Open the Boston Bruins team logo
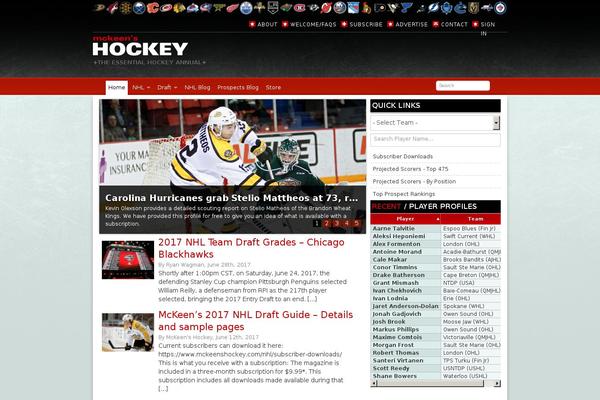Image resolution: width=600 pixels, height=400 pixels. 126,8
